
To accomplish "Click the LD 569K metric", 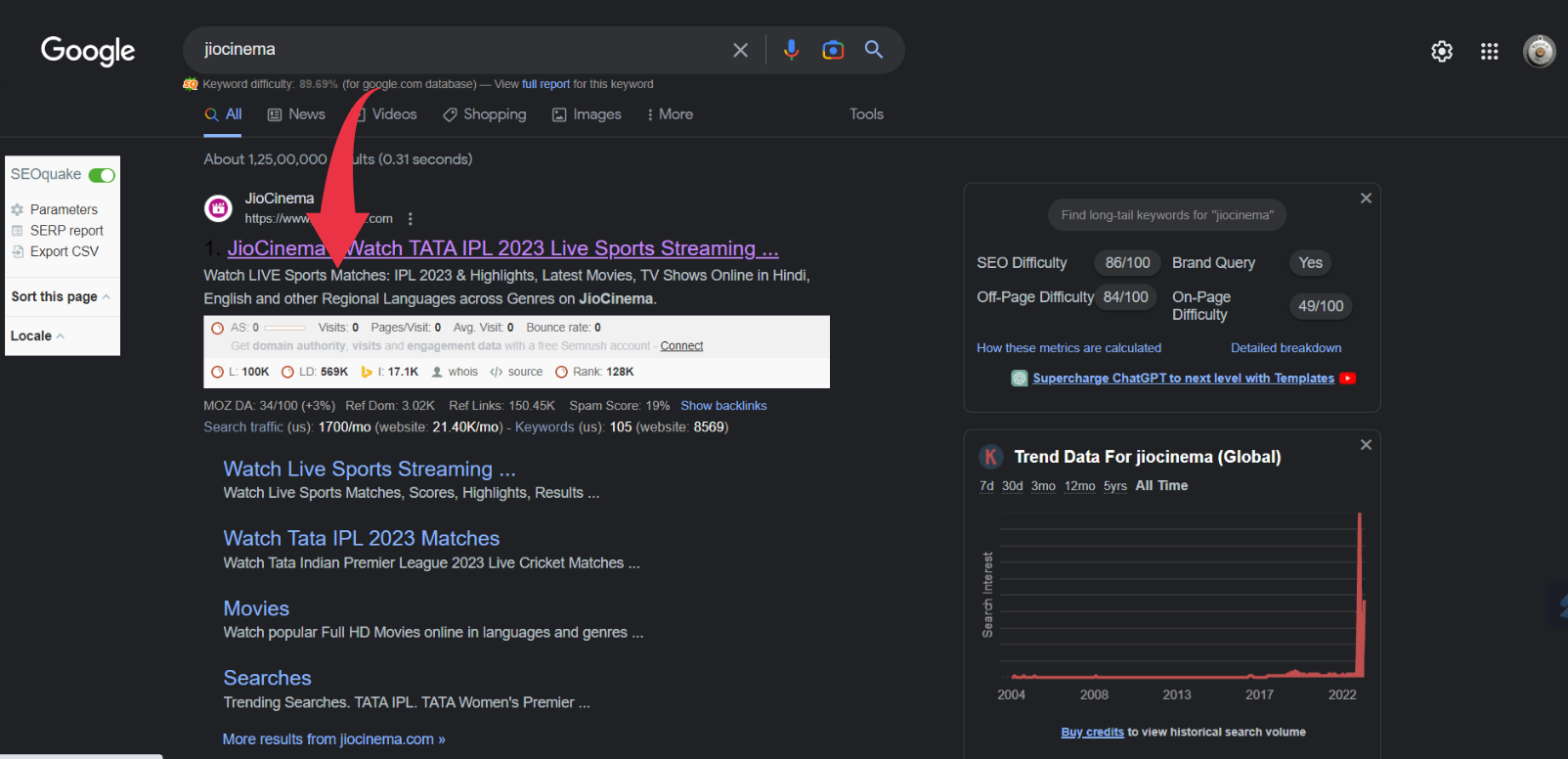I will pos(315,372).
